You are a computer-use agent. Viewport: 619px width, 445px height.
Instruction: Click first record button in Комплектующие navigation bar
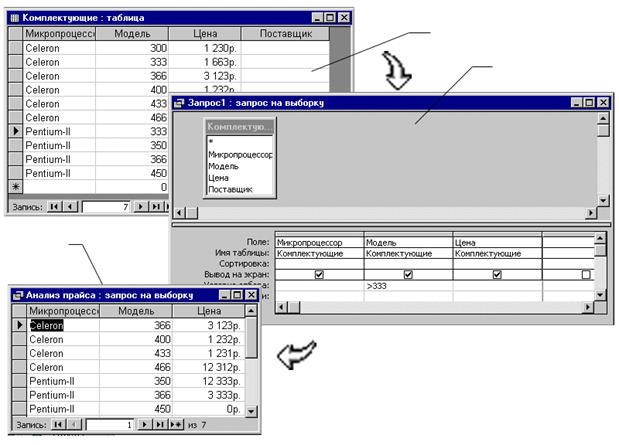coord(54,206)
